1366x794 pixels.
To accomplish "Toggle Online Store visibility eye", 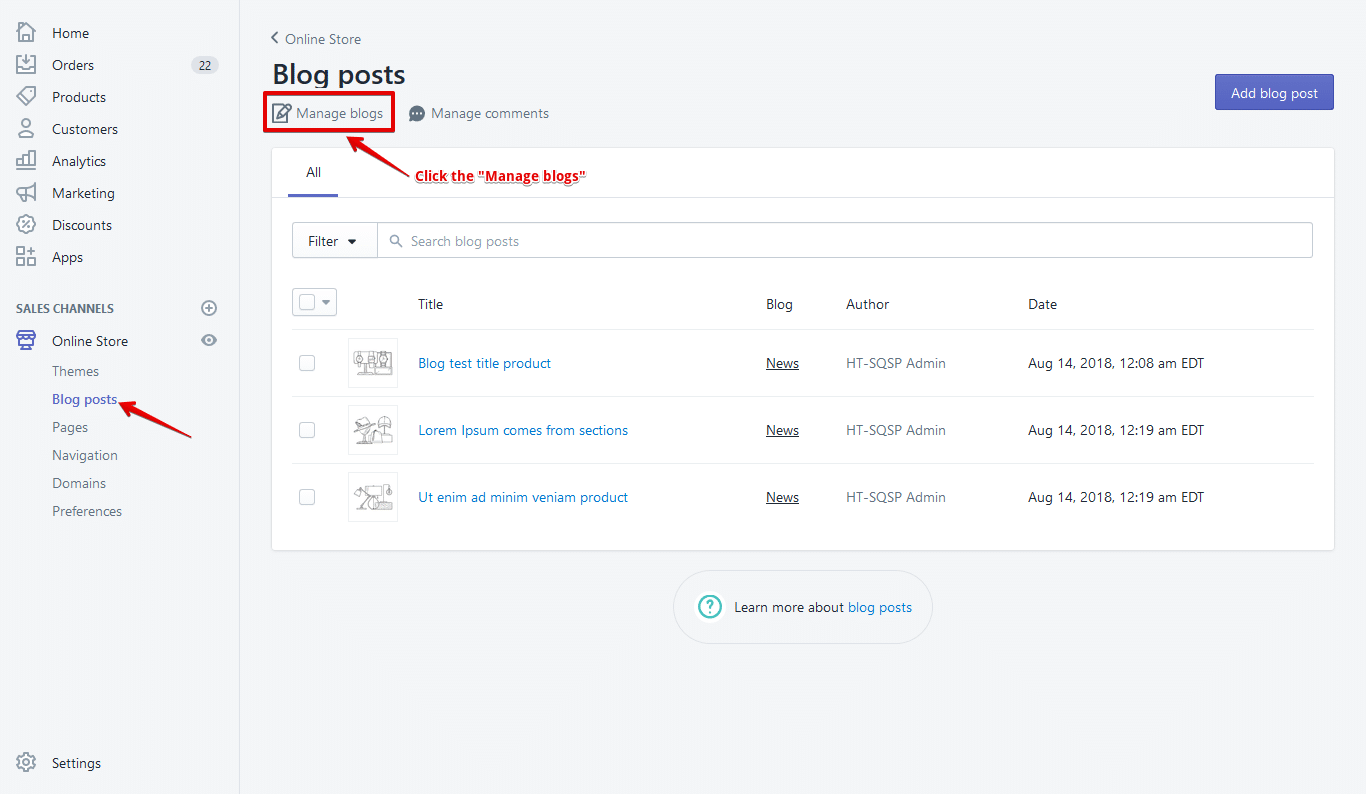I will [x=208, y=340].
